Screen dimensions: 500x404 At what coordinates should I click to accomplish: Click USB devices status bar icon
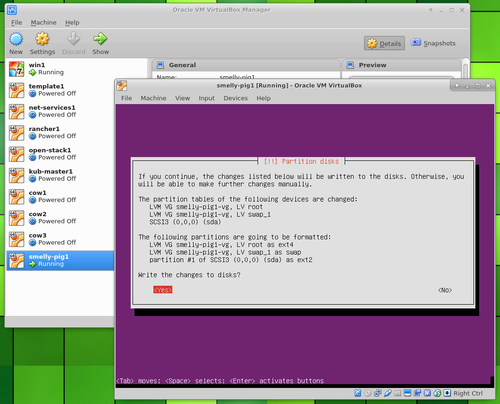[388, 393]
